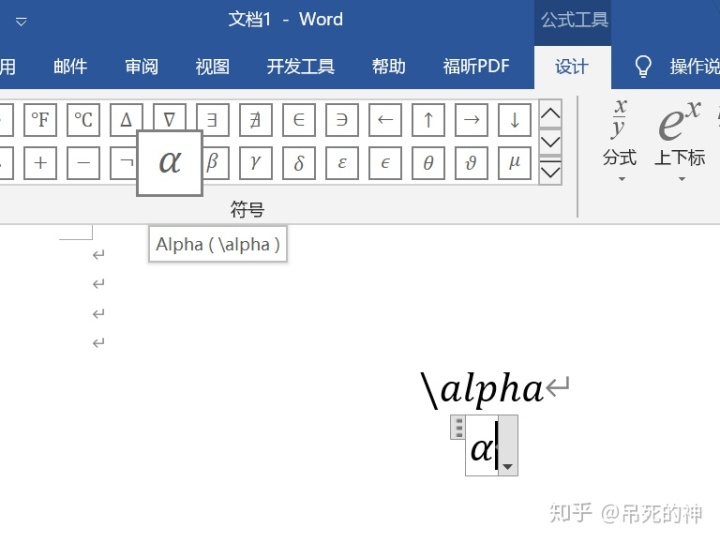Insert the theta symbol
This screenshot has width=720, height=543.
pos(428,163)
